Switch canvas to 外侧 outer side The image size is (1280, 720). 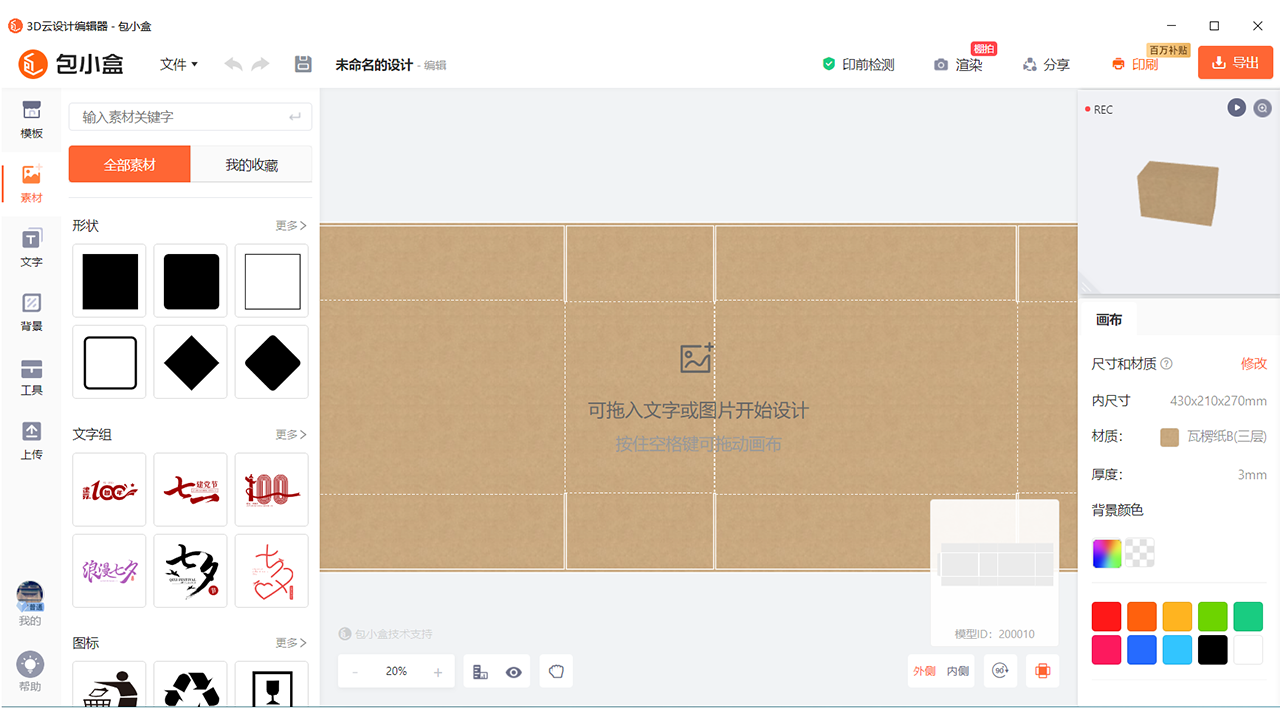point(924,671)
